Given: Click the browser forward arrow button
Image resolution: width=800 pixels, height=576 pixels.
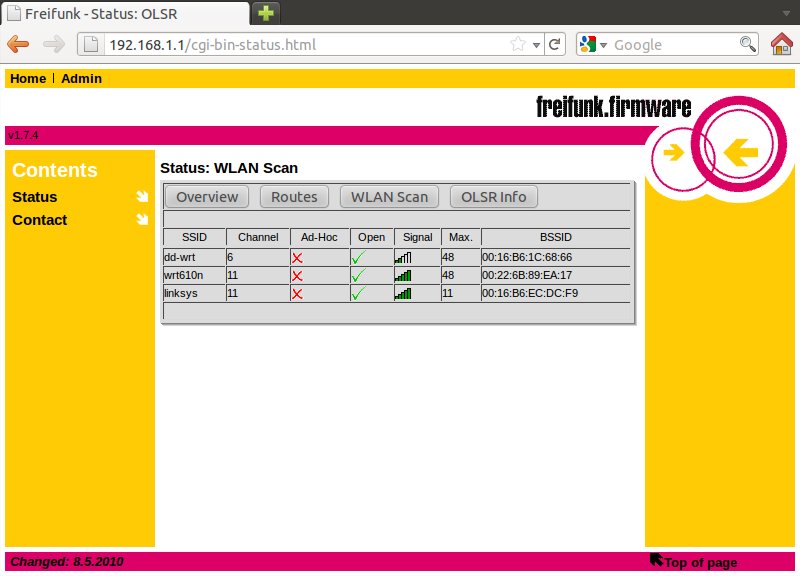Looking at the screenshot, I should tap(53, 44).
